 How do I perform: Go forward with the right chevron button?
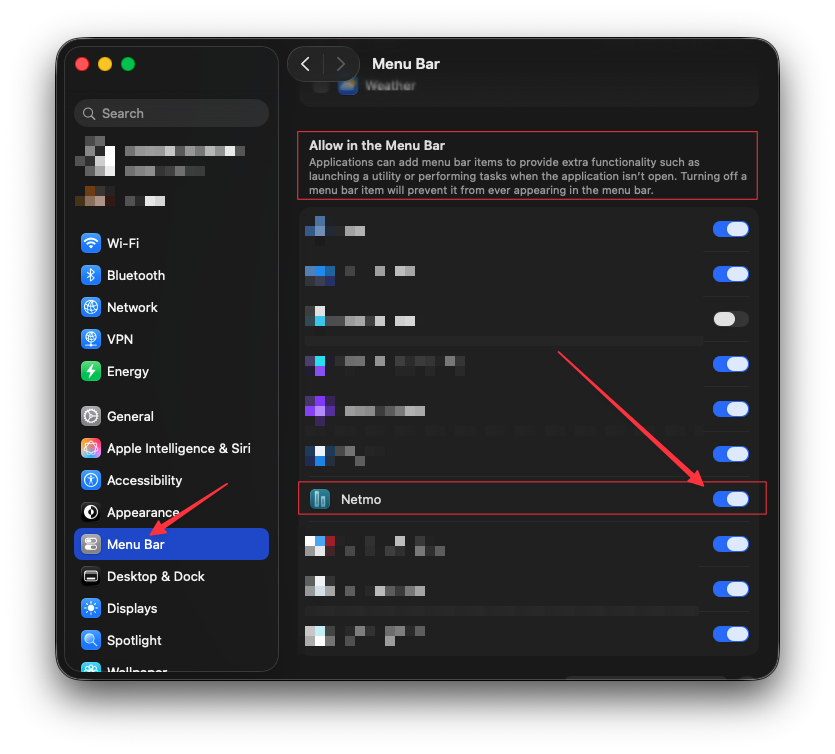point(340,64)
